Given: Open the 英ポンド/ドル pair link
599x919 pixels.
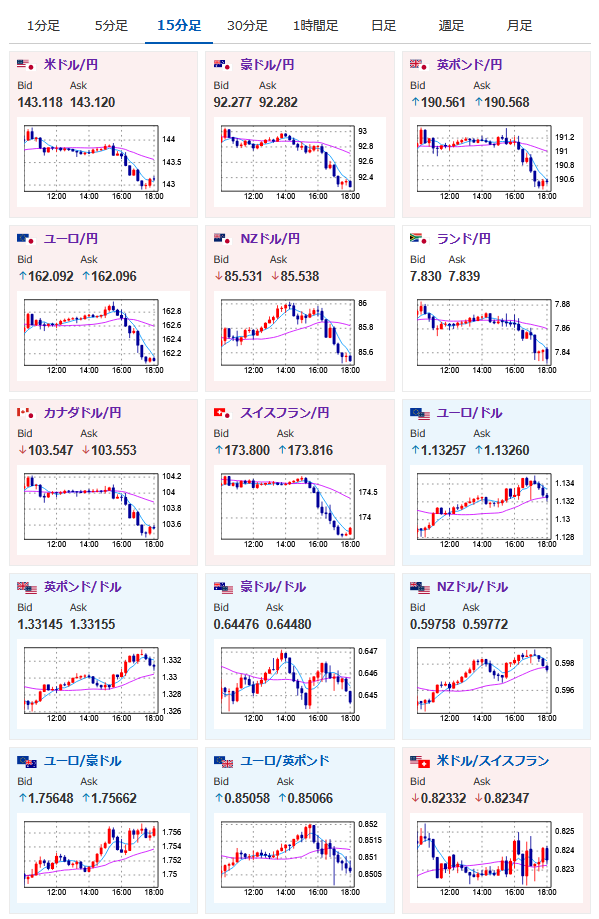Looking at the screenshot, I should [83, 587].
